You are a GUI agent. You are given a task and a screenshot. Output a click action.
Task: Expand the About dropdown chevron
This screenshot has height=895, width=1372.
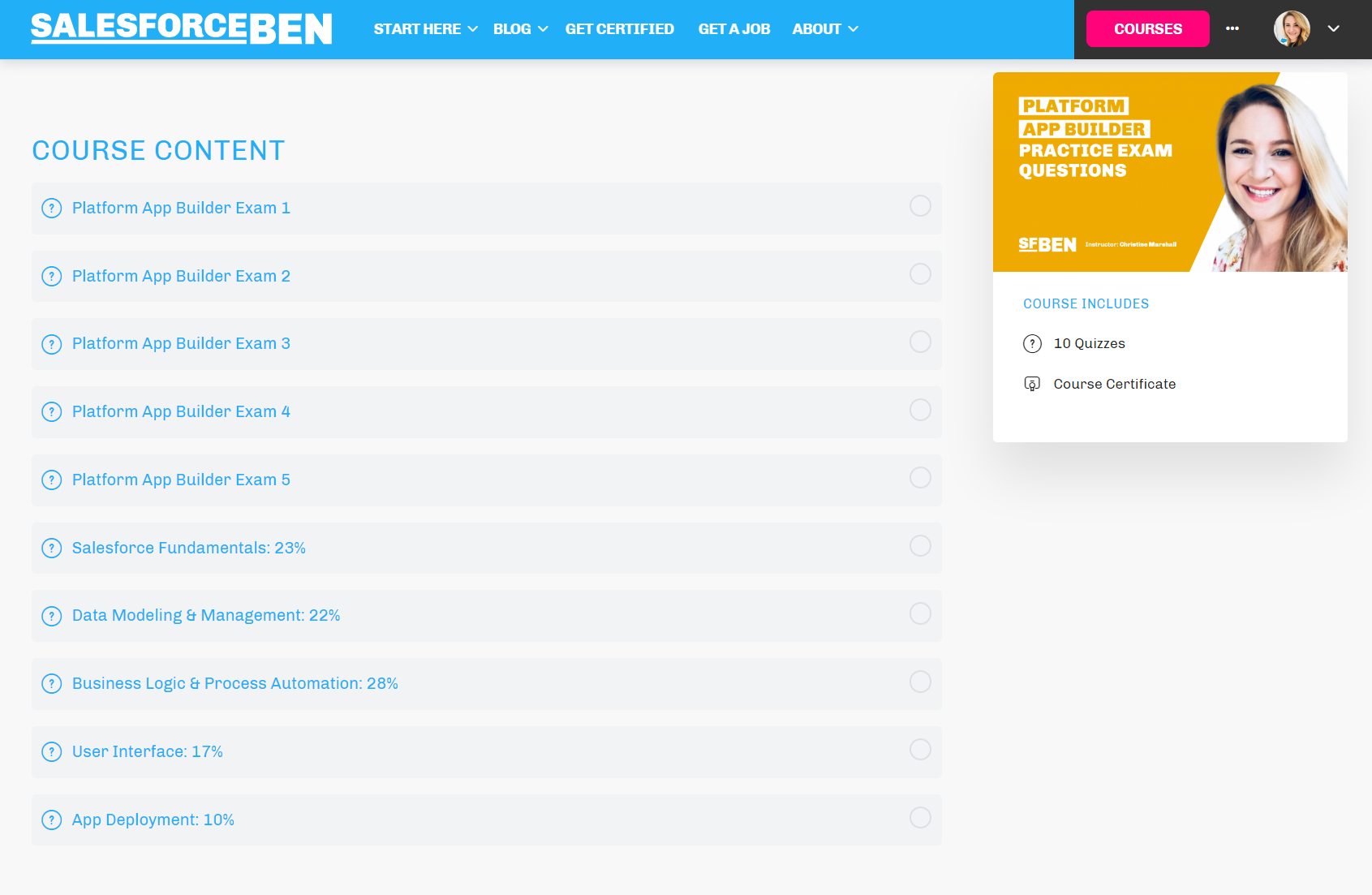pyautogui.click(x=853, y=29)
